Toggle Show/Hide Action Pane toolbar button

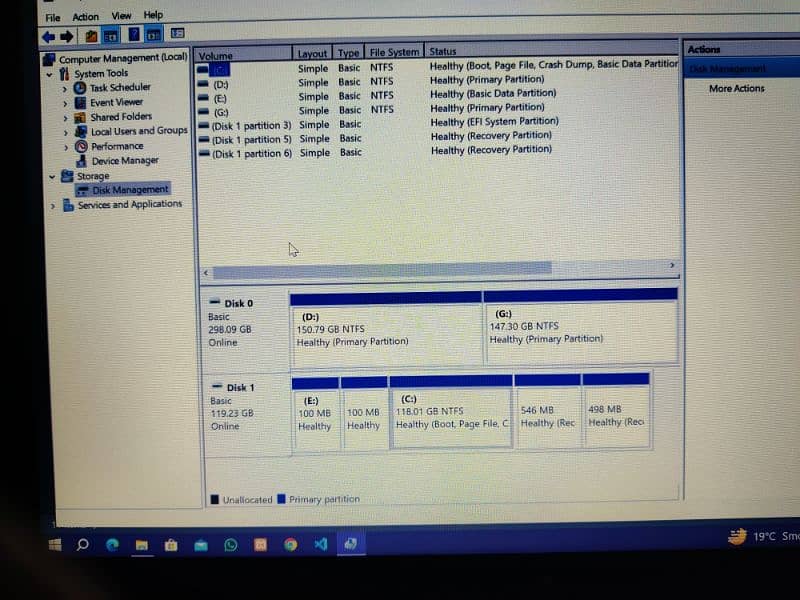click(x=154, y=35)
